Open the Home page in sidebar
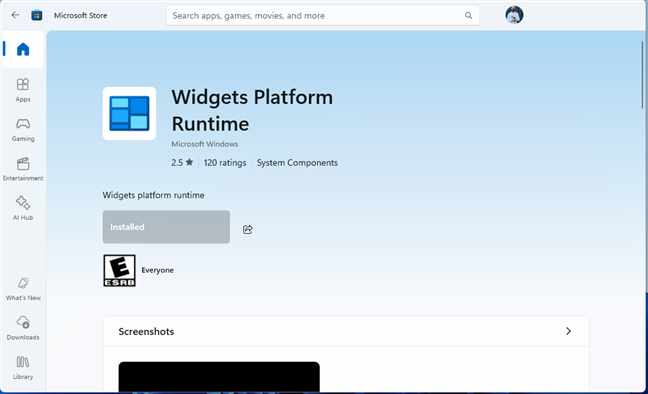Image resolution: width=648 pixels, height=394 pixels. (23, 49)
